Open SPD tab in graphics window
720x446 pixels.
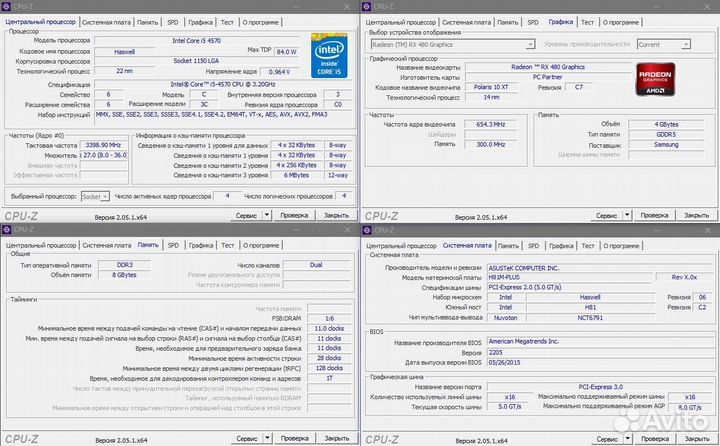(533, 22)
